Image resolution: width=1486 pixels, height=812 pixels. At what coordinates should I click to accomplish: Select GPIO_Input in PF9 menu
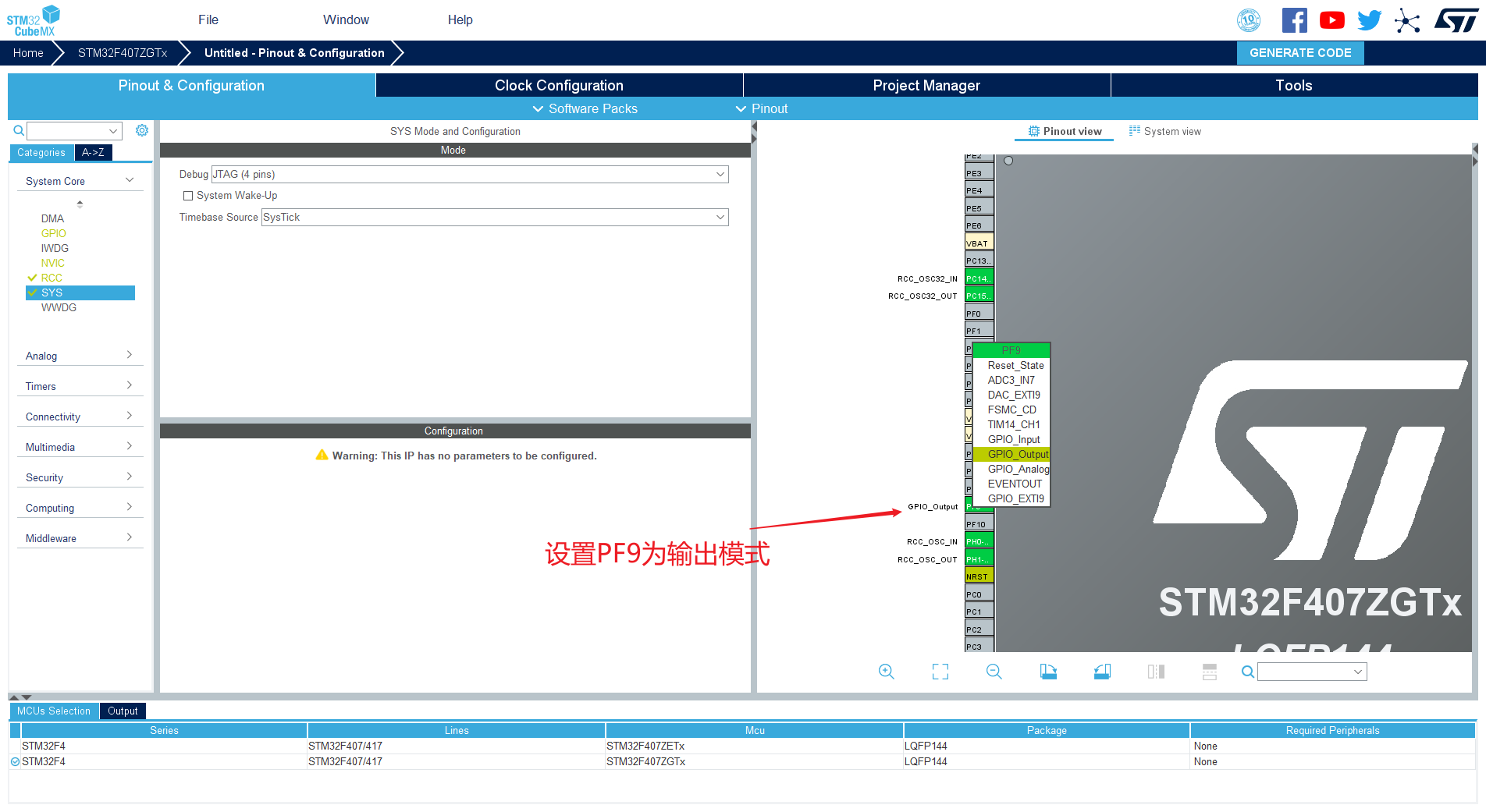pyautogui.click(x=1014, y=439)
